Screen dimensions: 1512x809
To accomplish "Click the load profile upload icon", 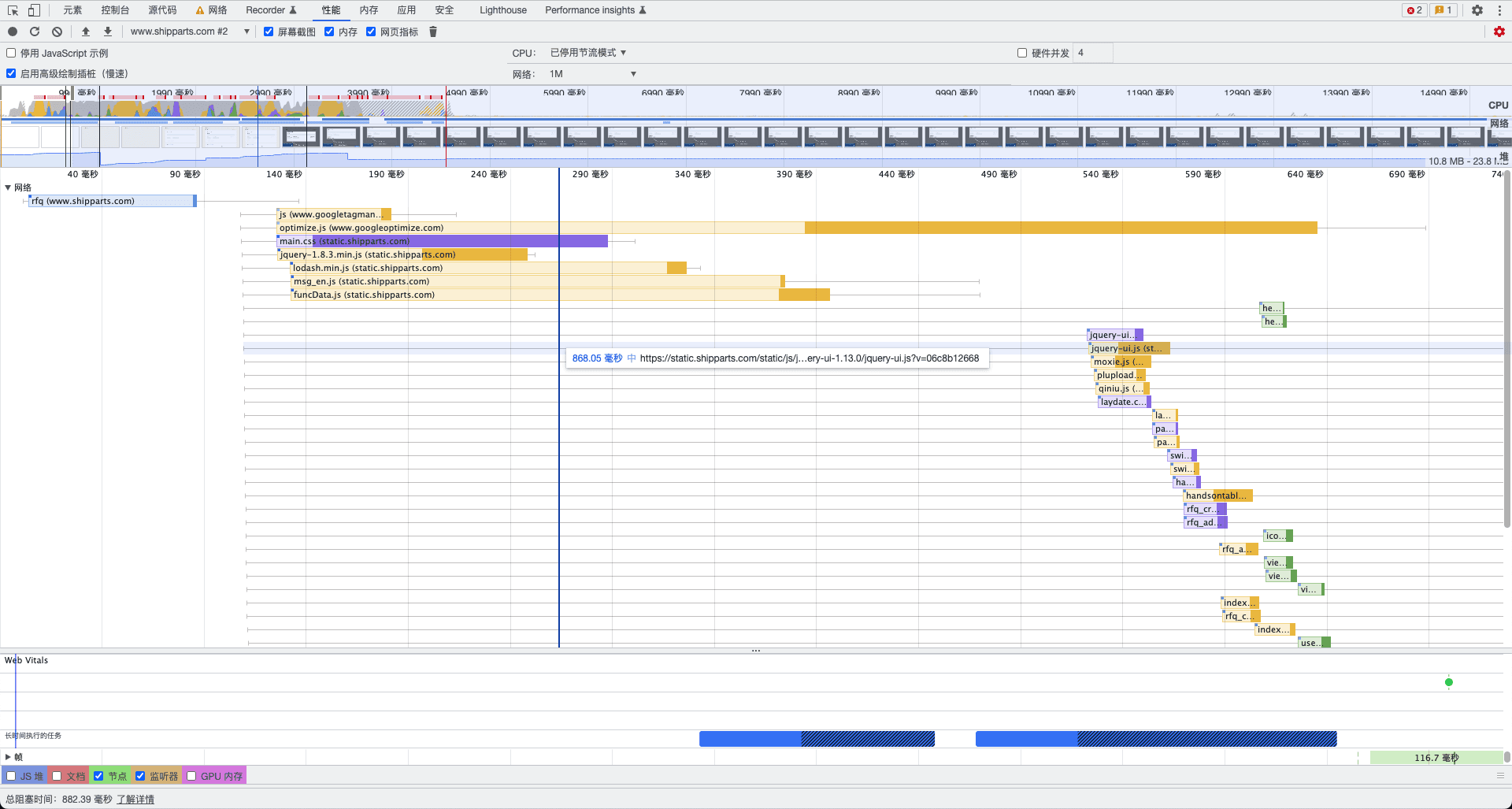I will pyautogui.click(x=86, y=32).
